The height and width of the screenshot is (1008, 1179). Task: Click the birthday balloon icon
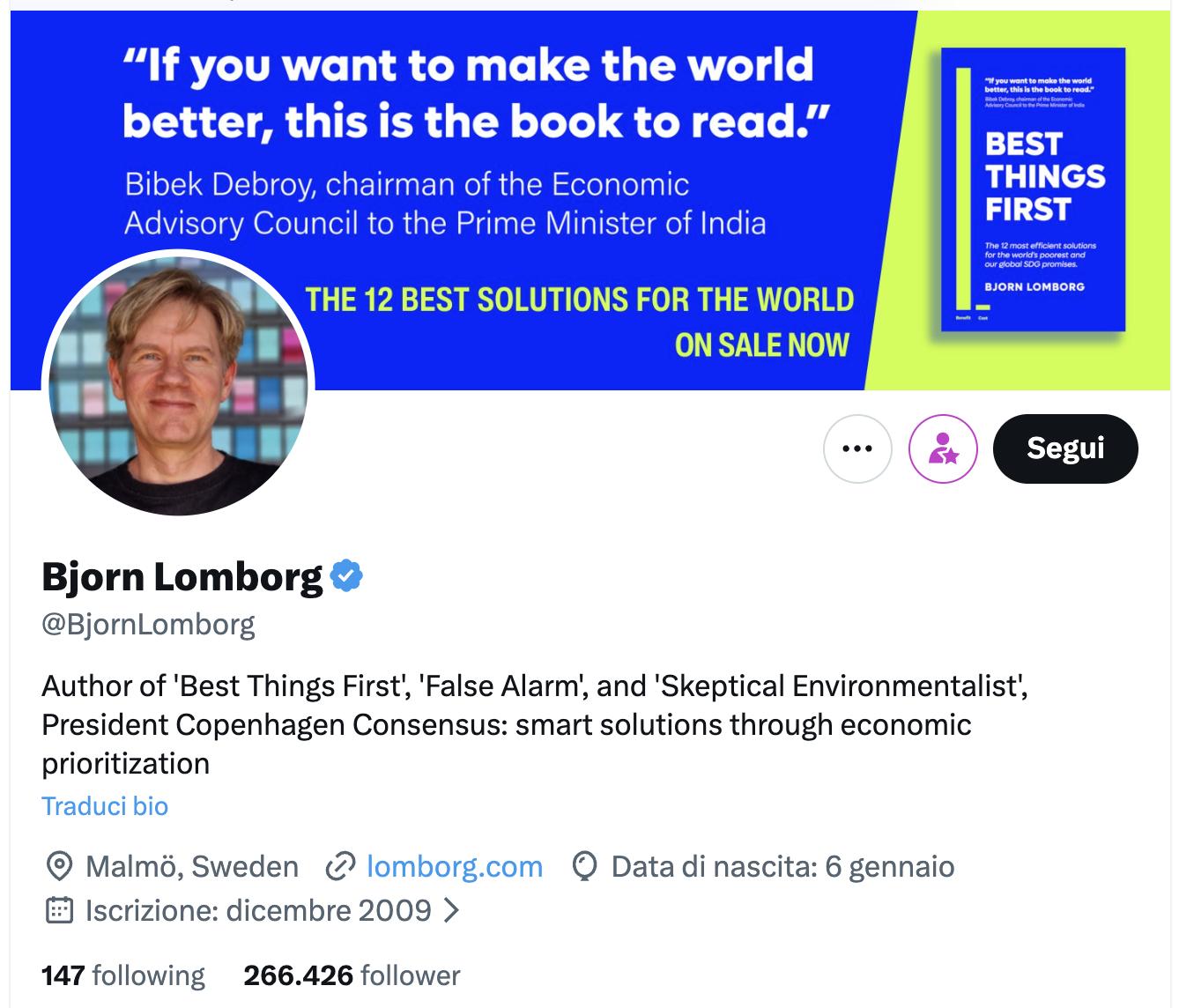(584, 867)
